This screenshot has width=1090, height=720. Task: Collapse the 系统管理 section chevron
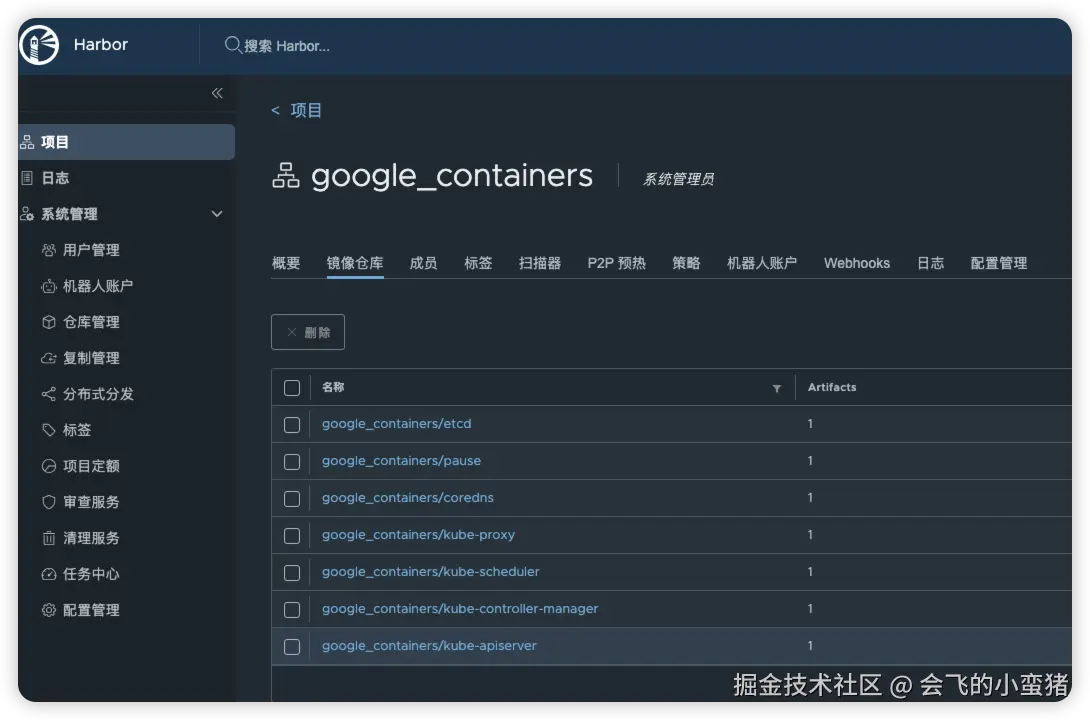coord(217,214)
